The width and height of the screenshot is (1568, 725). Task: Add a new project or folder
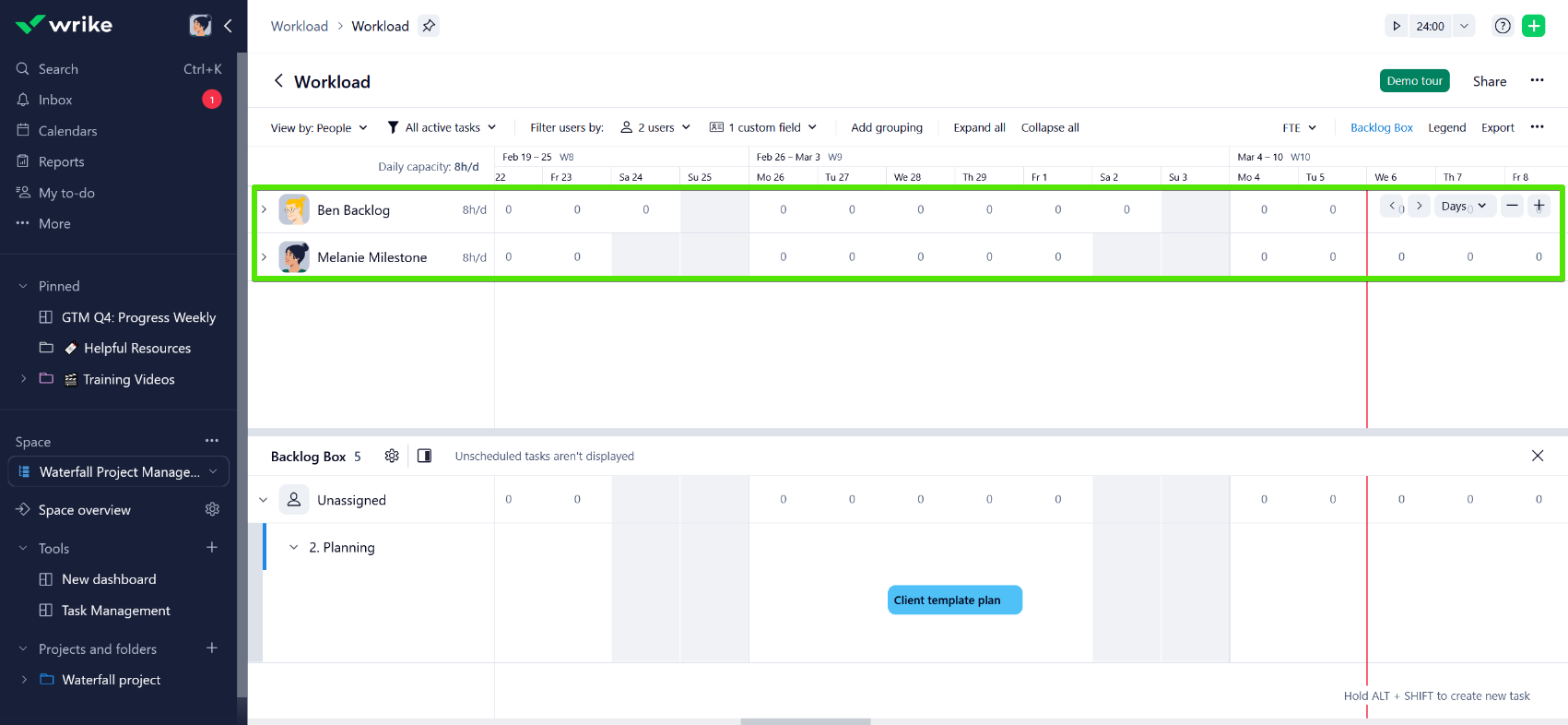212,648
